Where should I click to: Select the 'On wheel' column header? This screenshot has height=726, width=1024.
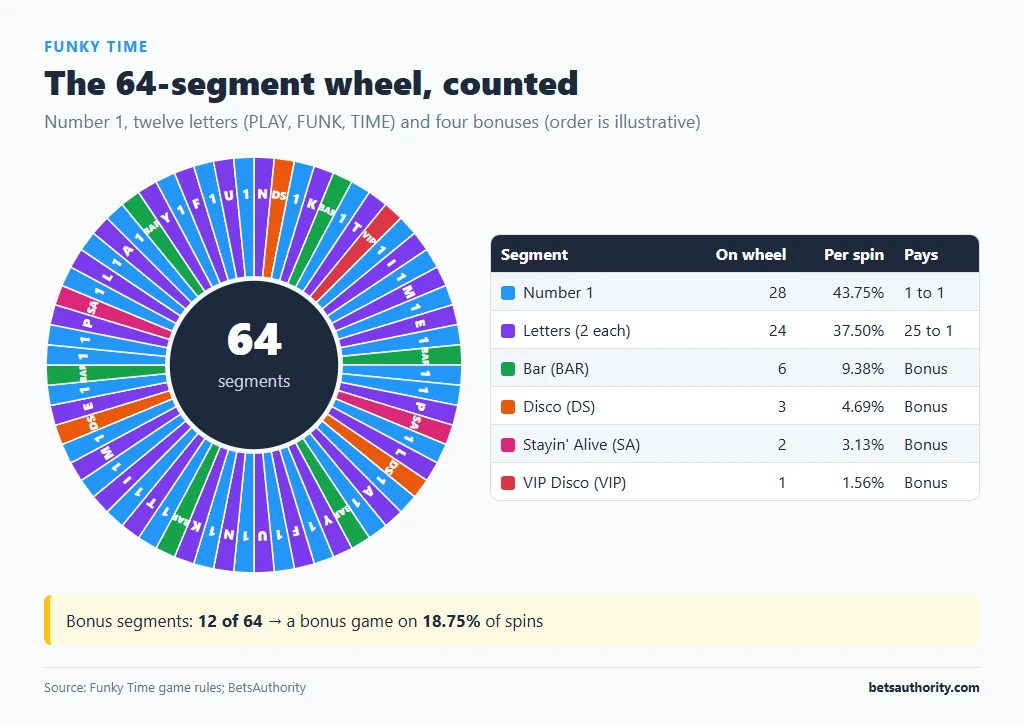tap(750, 255)
